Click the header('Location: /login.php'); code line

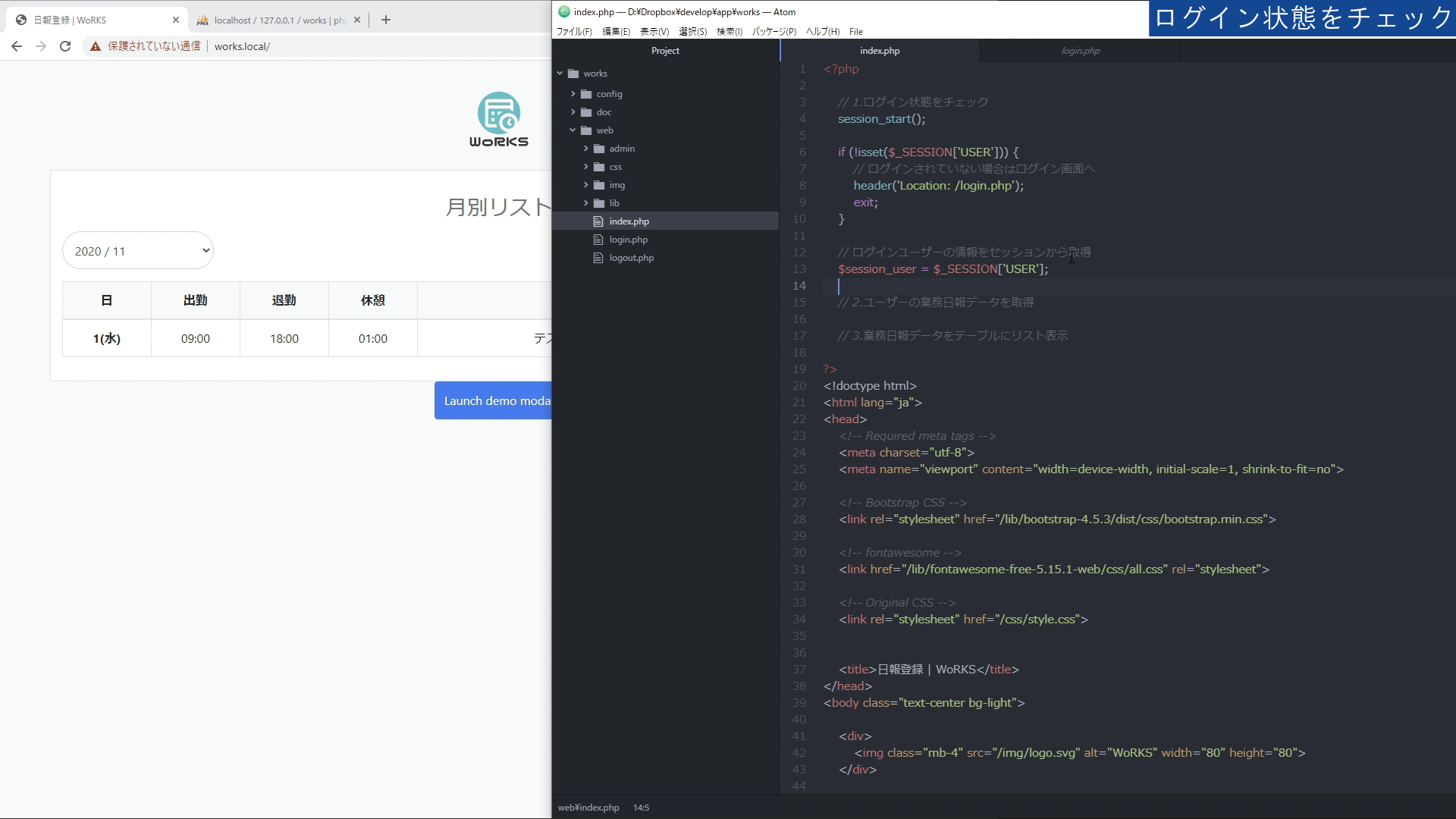point(938,186)
